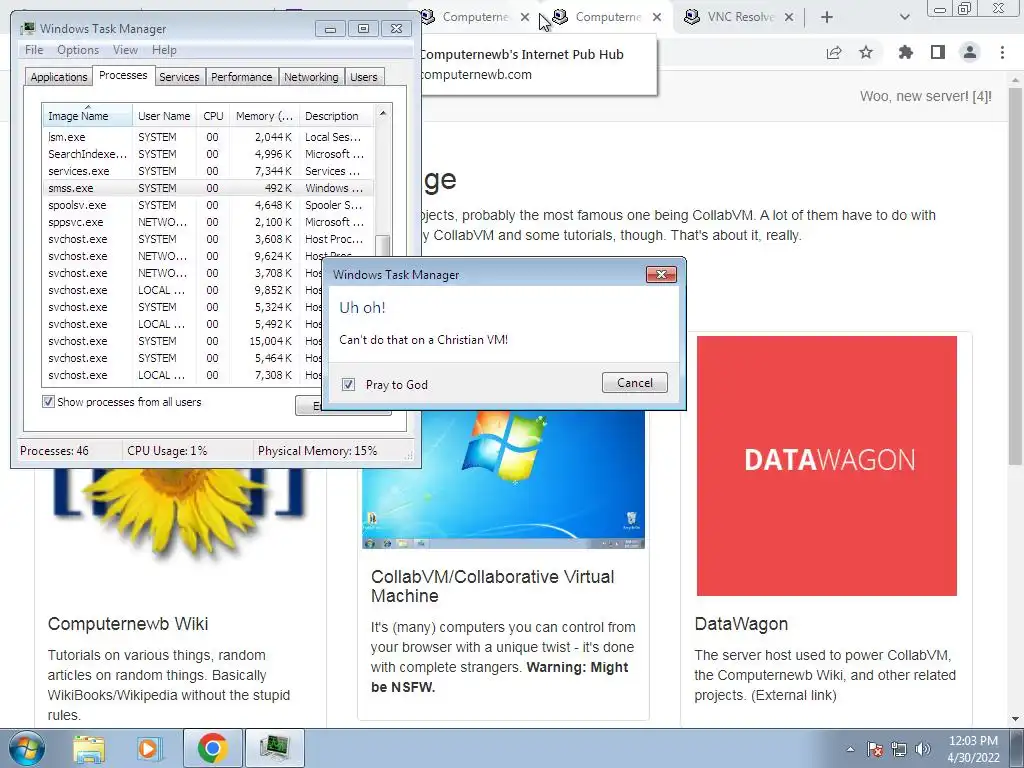Select the services.exe process row
1024x768 pixels.
coord(208,171)
